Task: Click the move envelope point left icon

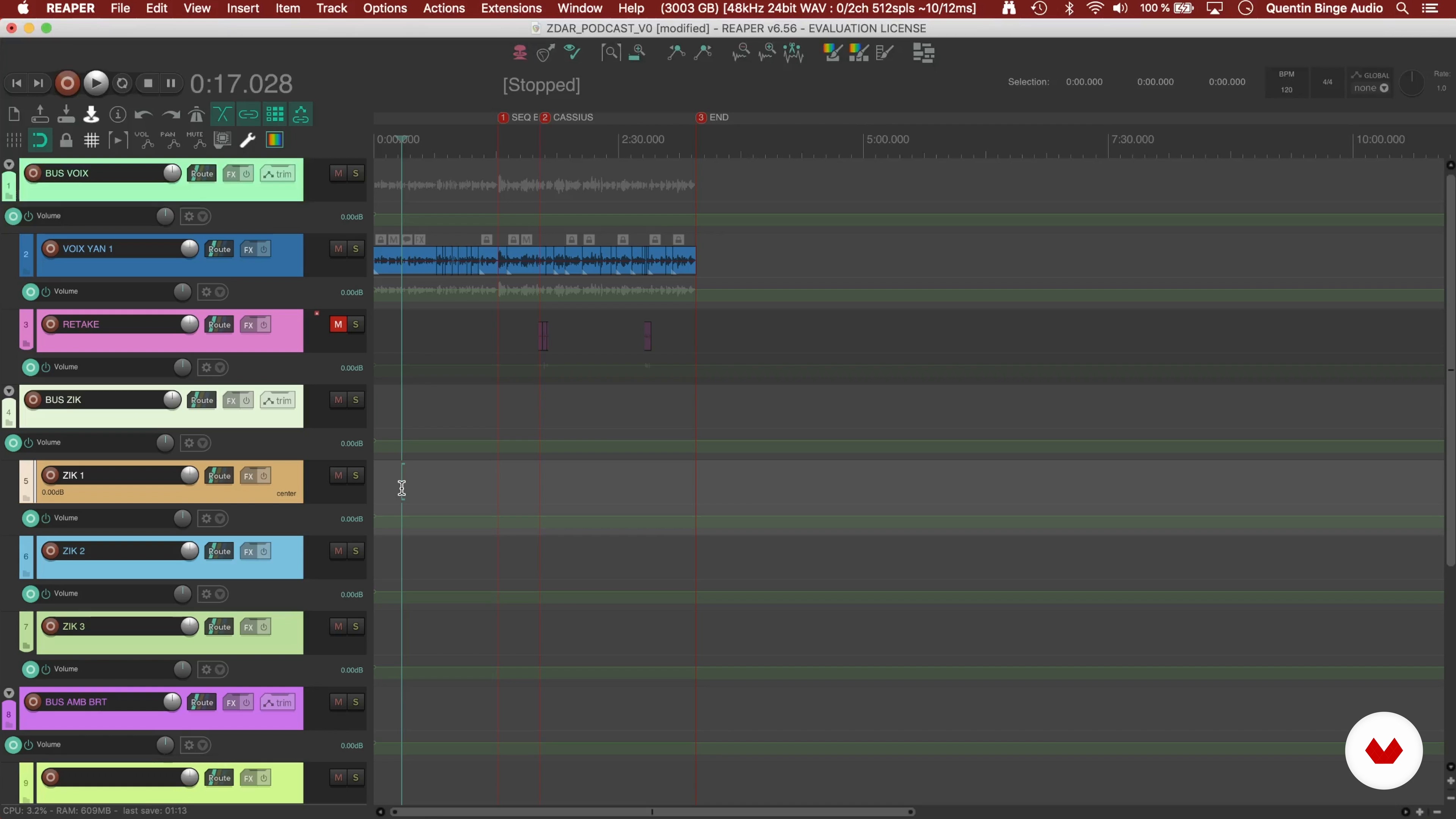Action: tap(676, 53)
